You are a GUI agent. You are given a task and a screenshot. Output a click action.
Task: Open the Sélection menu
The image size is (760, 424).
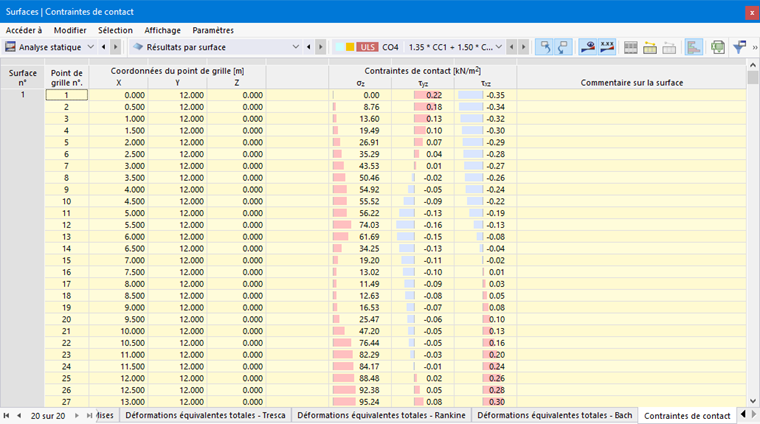(x=115, y=30)
